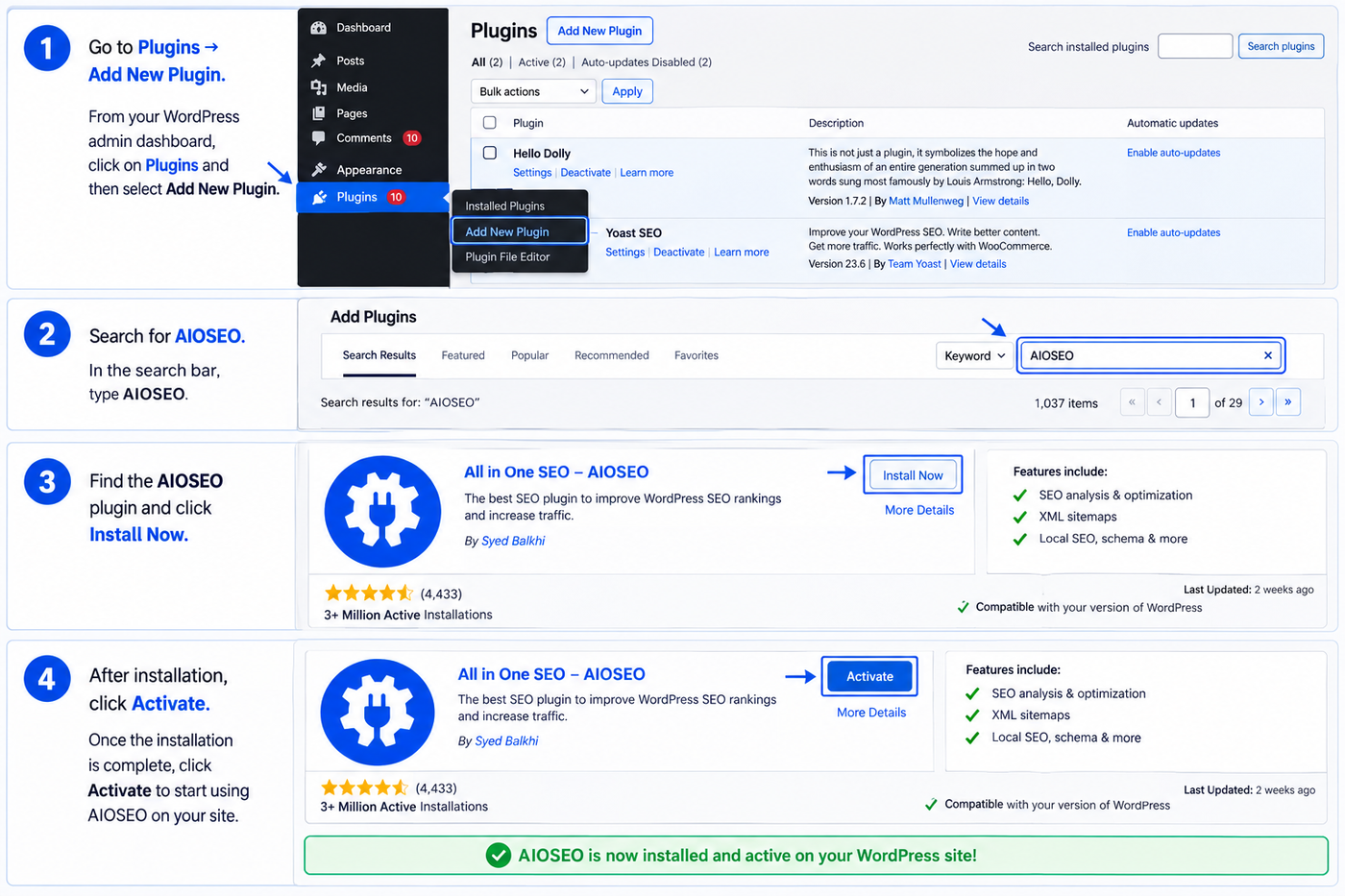This screenshot has width=1345, height=896.
Task: Switch to the Recommended tab
Action: click(x=612, y=355)
